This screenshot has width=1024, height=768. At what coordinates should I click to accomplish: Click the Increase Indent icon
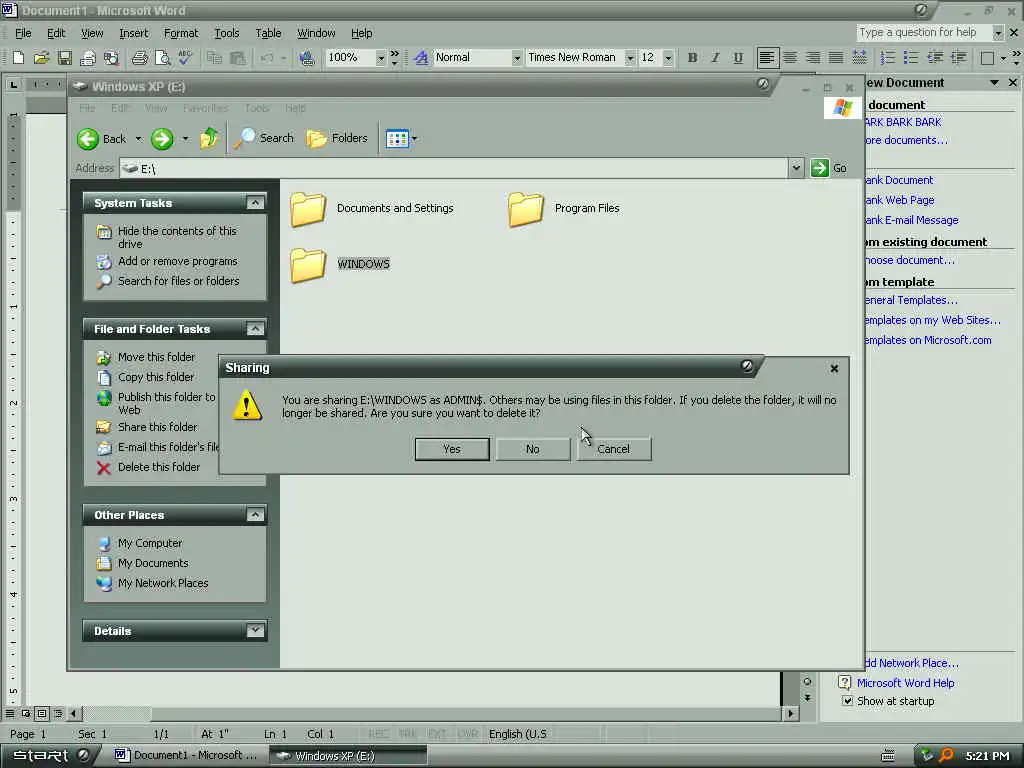point(958,57)
